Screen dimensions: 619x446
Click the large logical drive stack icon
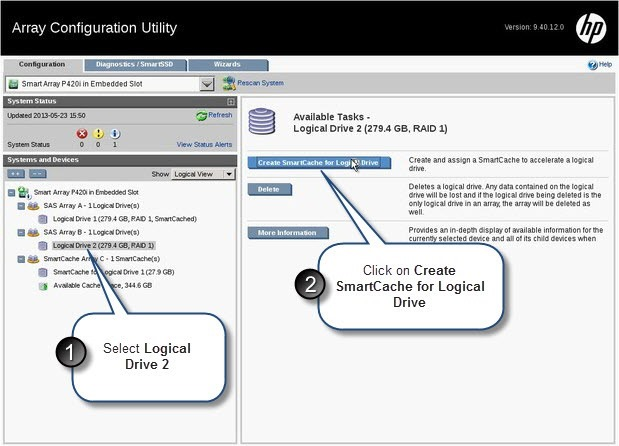coord(262,122)
